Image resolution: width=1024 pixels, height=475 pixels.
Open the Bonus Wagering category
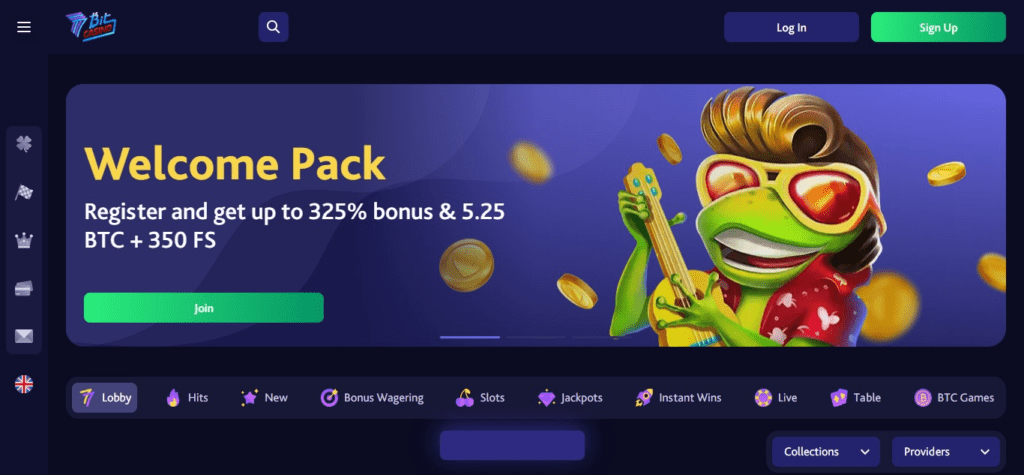[372, 397]
